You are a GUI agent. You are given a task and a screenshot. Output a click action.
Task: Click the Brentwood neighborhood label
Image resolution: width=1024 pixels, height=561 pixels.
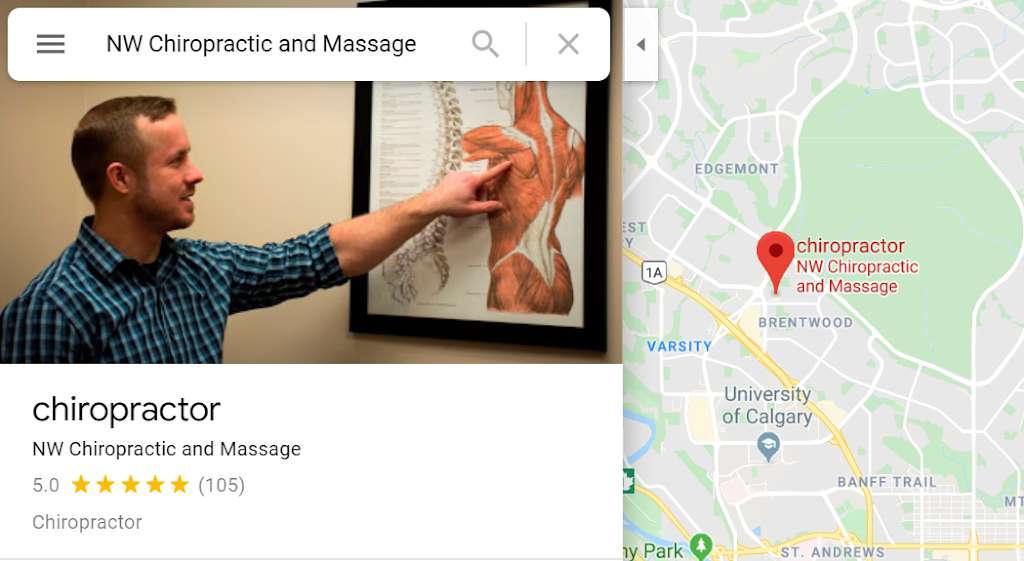805,323
